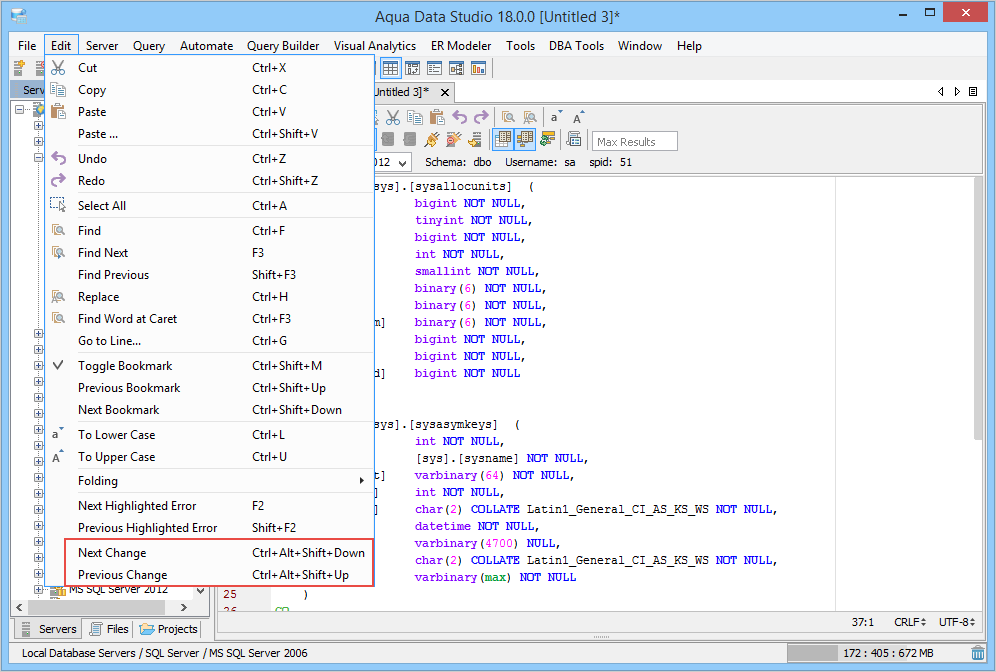This screenshot has width=996, height=672.
Task: Open the UTF-8 encoding dropdown
Action: tap(957, 622)
